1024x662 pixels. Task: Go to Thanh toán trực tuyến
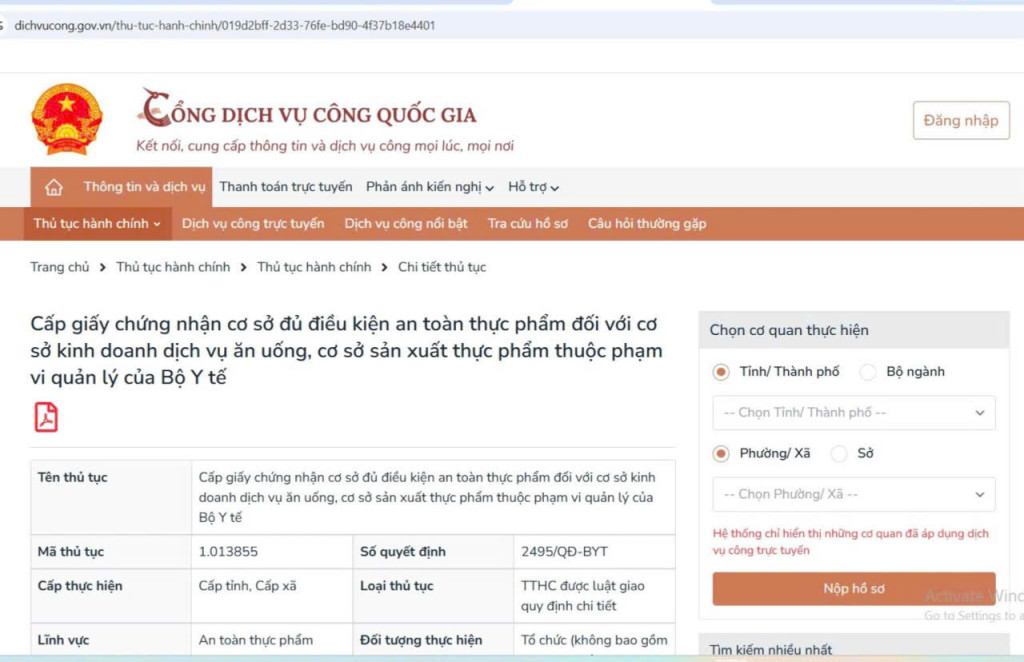(x=286, y=187)
